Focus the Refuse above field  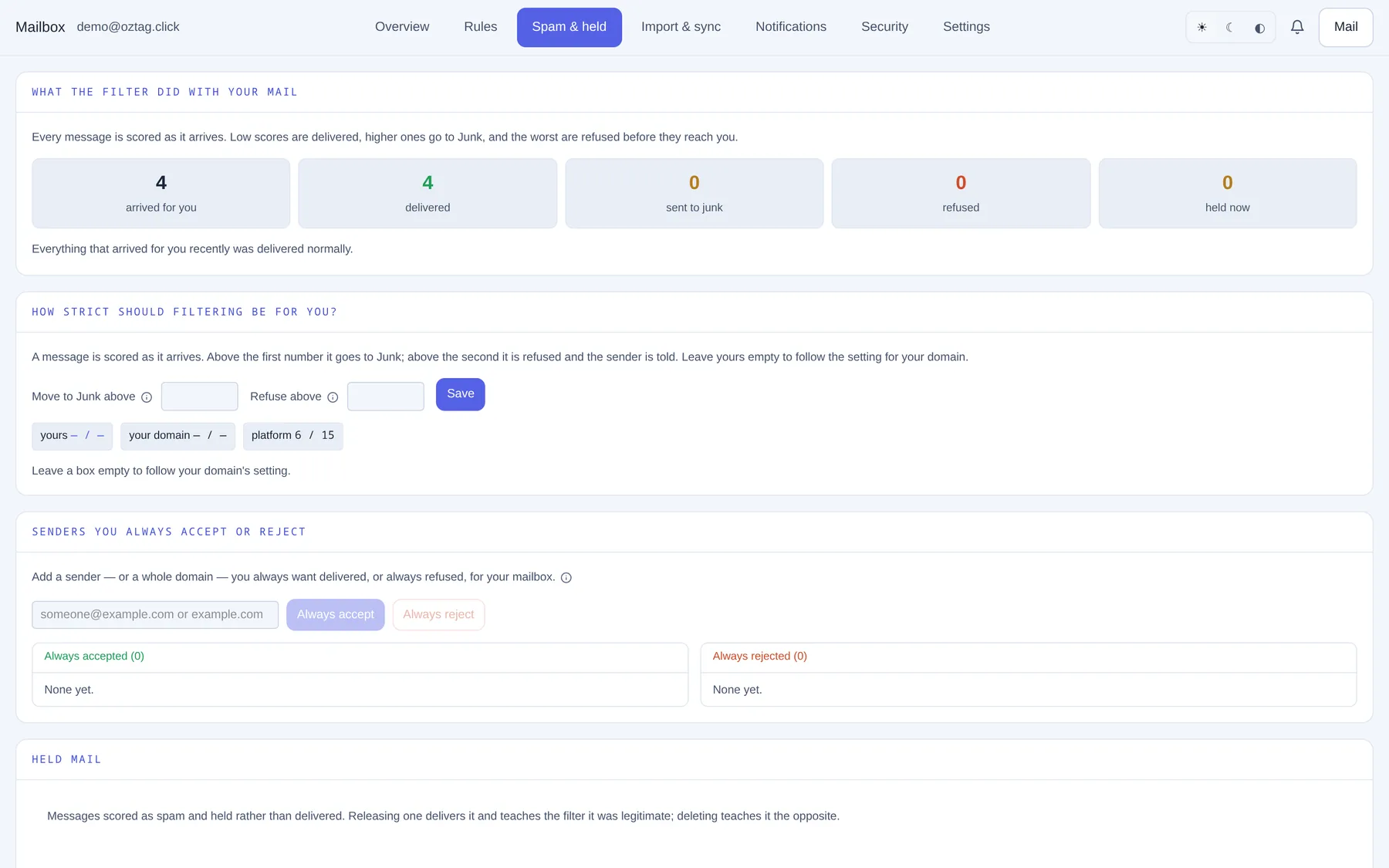[386, 397]
